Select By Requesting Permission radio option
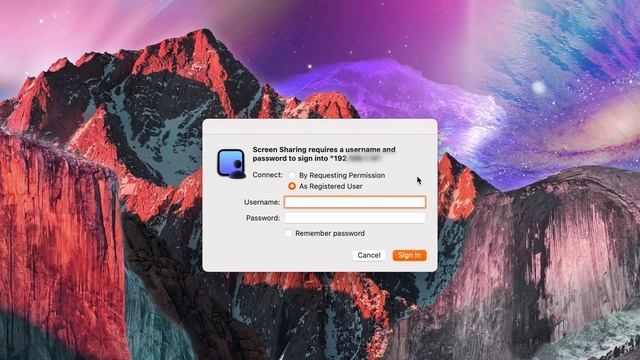This screenshot has height=360, width=640. click(292, 175)
